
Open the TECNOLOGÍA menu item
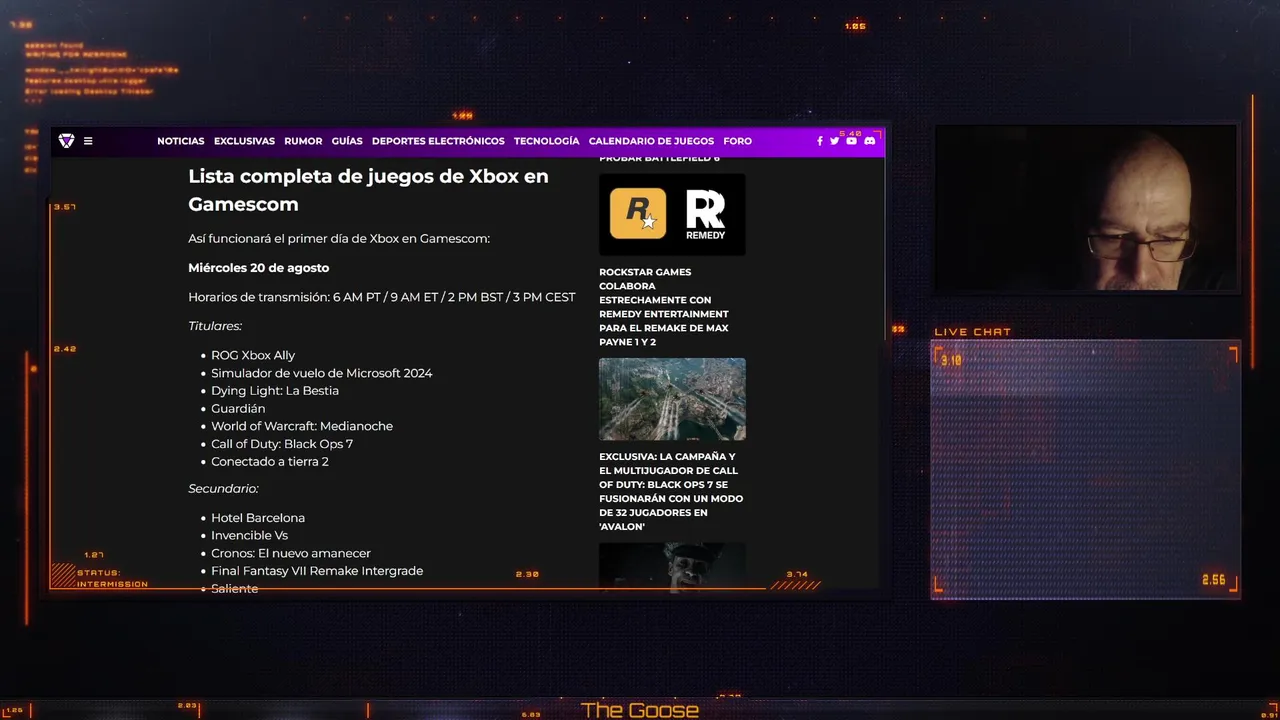click(x=547, y=141)
